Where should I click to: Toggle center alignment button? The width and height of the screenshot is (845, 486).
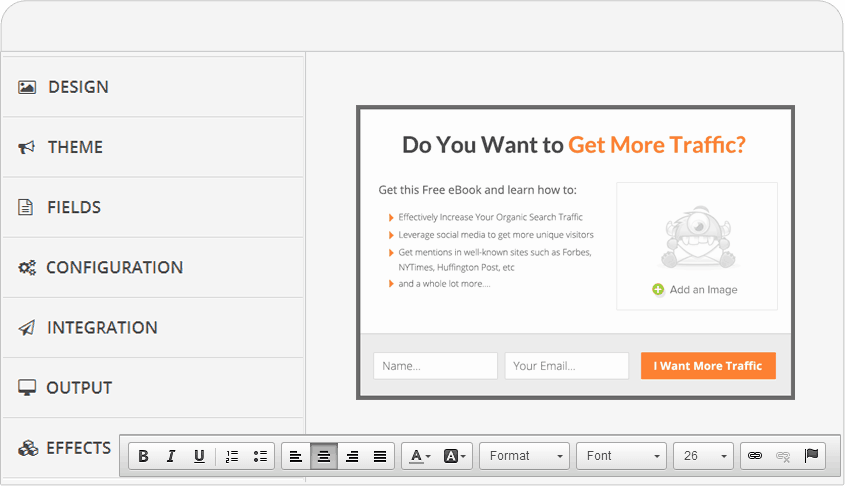coord(324,456)
